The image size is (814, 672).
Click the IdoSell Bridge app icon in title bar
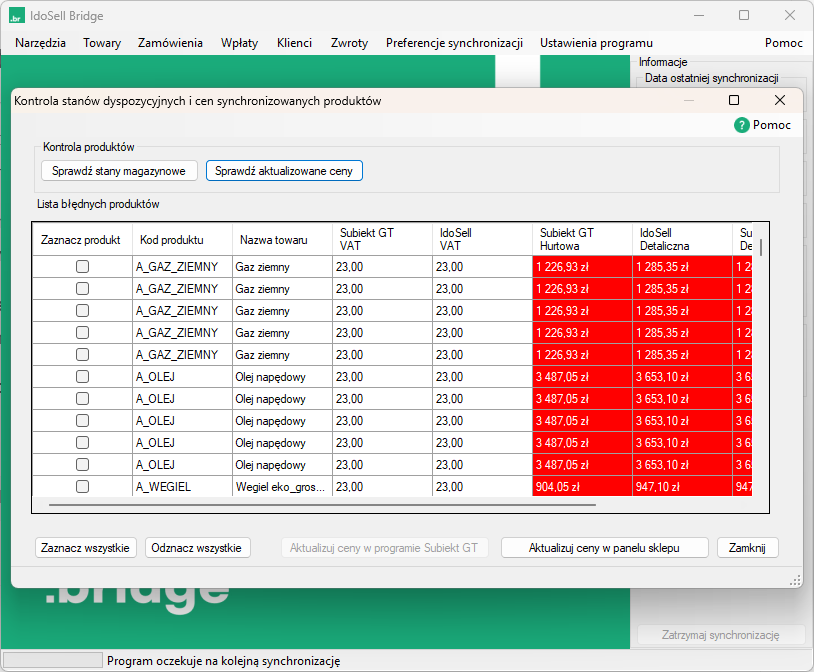(17, 16)
